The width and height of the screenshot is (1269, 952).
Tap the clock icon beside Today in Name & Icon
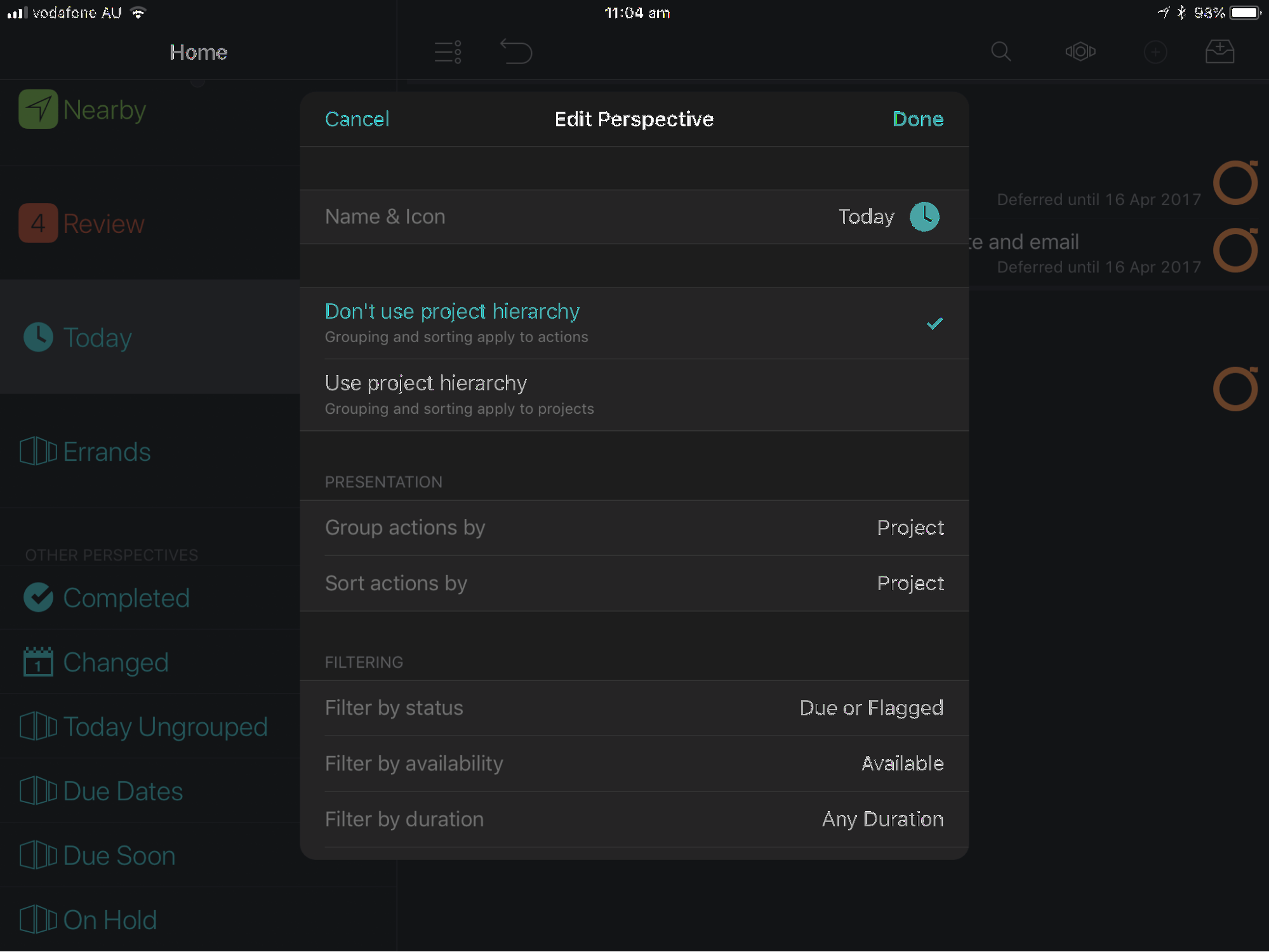[x=924, y=216]
